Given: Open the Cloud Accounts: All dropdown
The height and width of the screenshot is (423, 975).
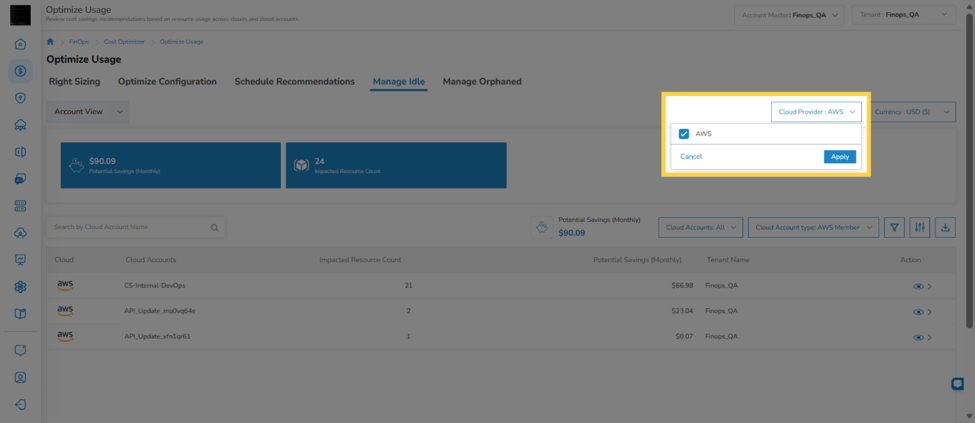Looking at the screenshot, I should pos(700,228).
